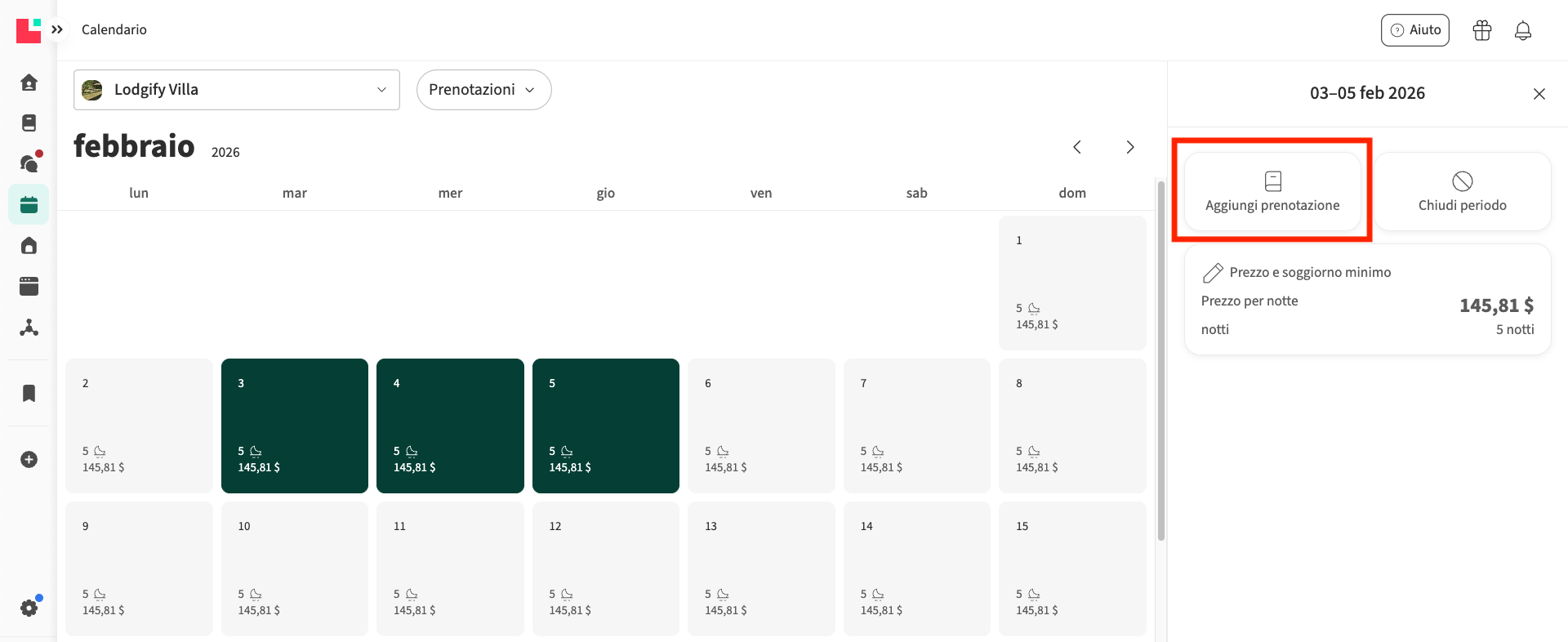Go to next month arrow
The image size is (1568, 642).
[x=1130, y=147]
